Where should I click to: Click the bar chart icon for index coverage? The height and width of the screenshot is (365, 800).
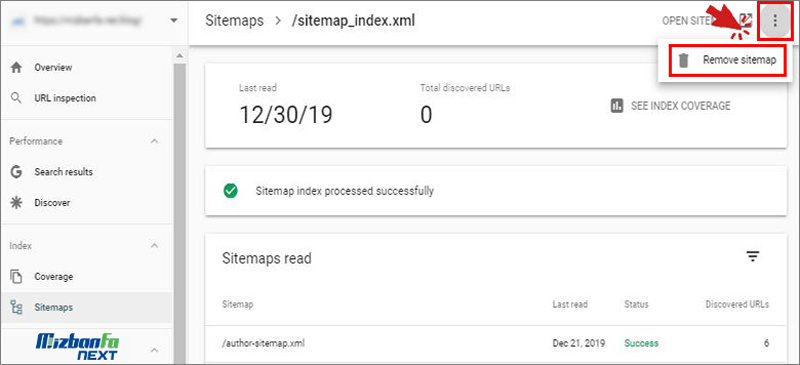617,106
